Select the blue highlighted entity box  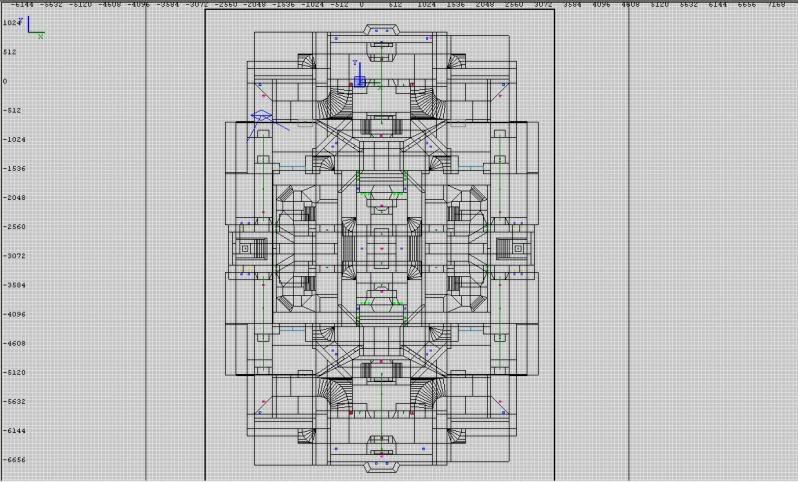[x=360, y=81]
